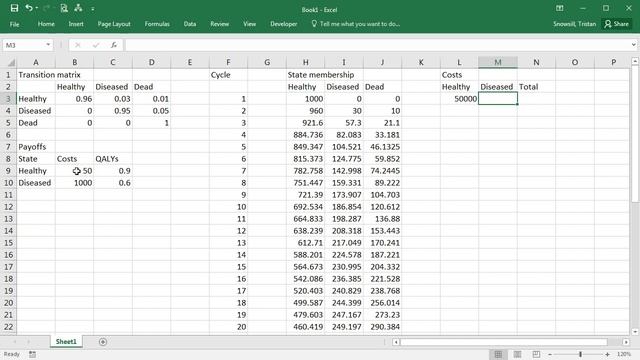Switch to the Insert ribbon tab
640x360 pixels.
pos(76,24)
